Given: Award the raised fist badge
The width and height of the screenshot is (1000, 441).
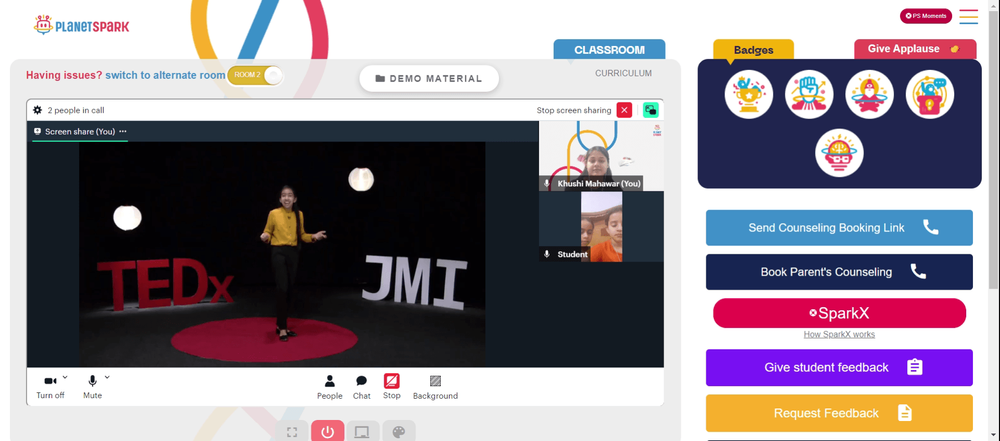Looking at the screenshot, I should 809,94.
